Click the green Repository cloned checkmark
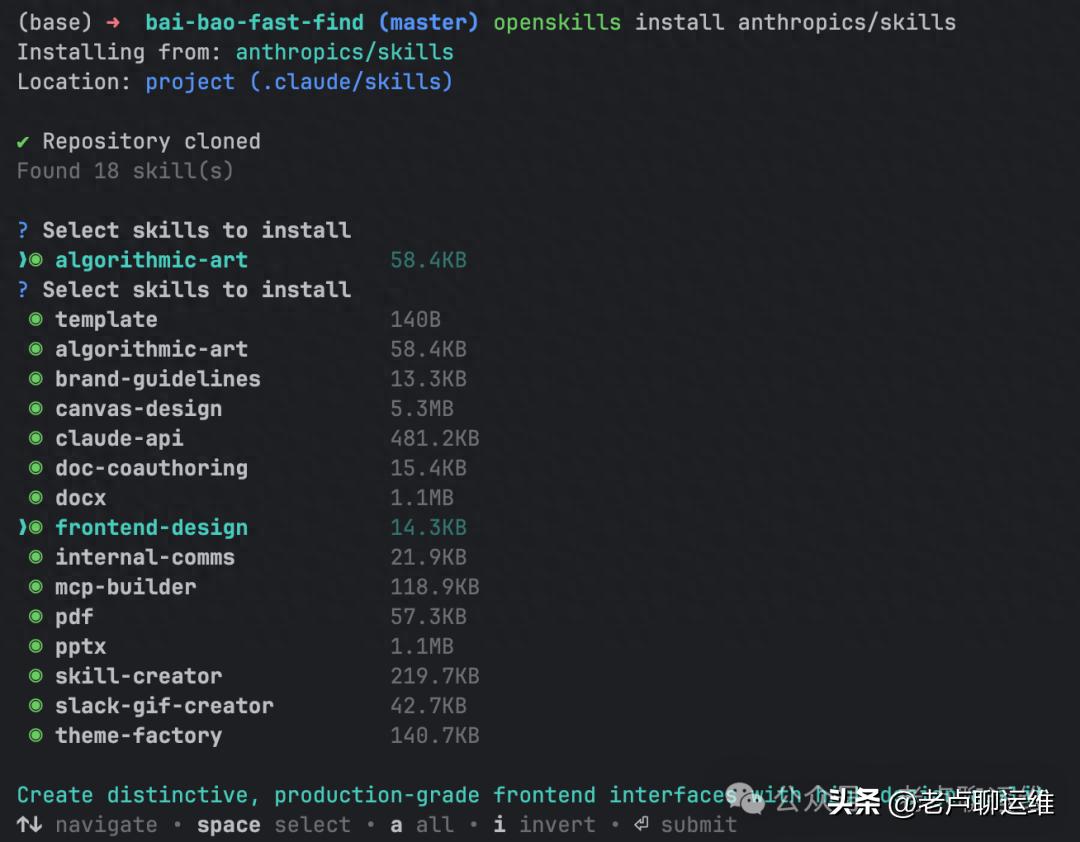Viewport: 1080px width, 842px height. (24, 142)
